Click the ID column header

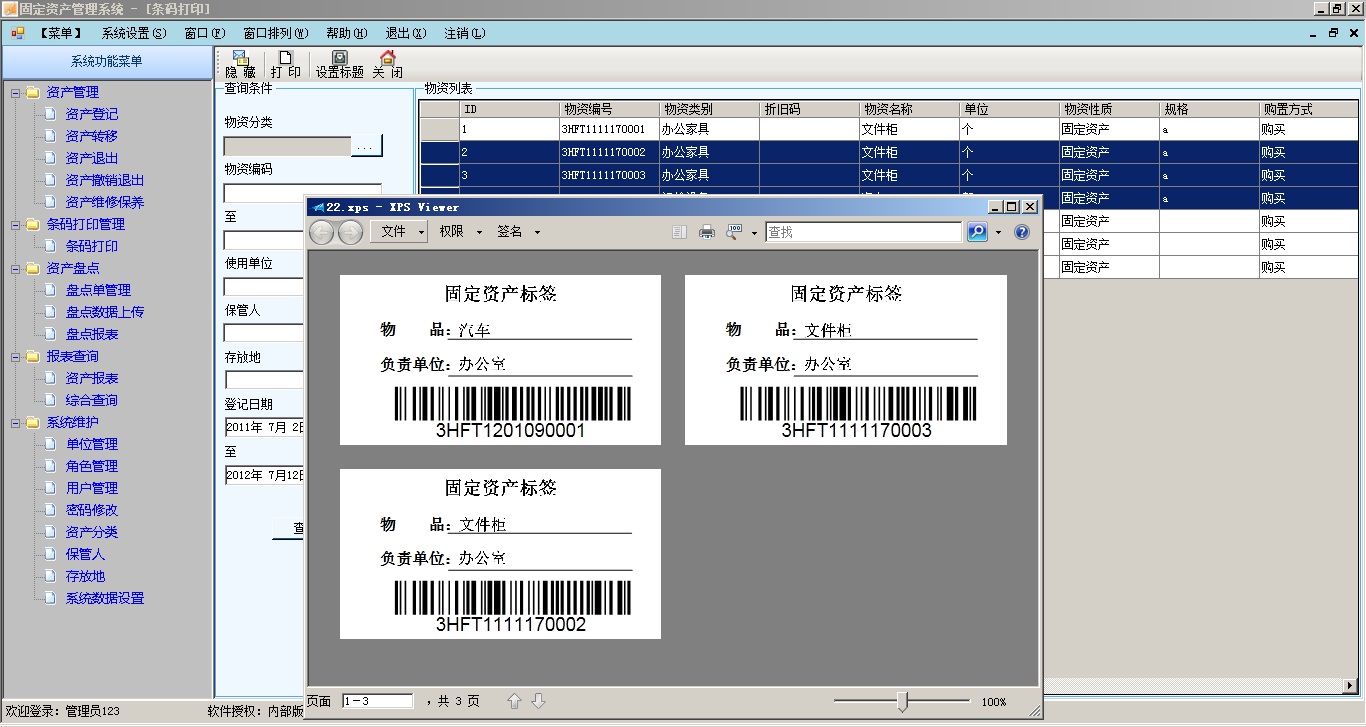click(510, 109)
